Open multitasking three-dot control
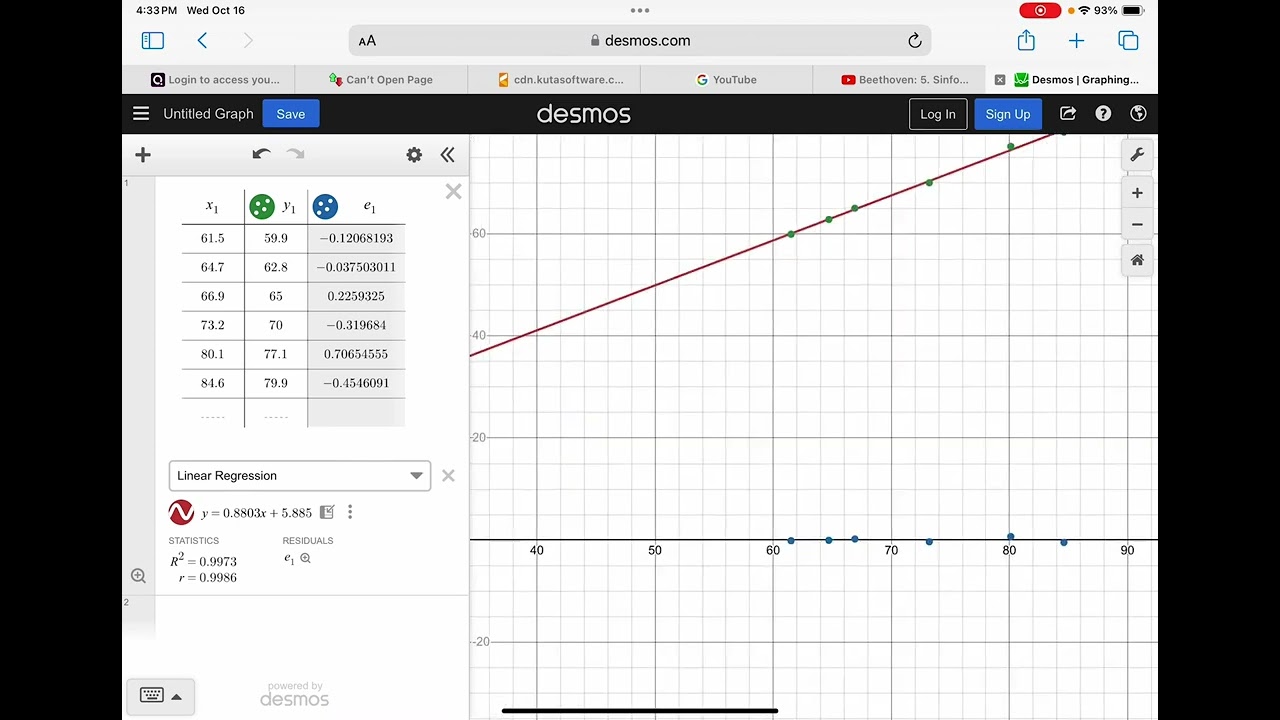The width and height of the screenshot is (1280, 720). (x=640, y=10)
